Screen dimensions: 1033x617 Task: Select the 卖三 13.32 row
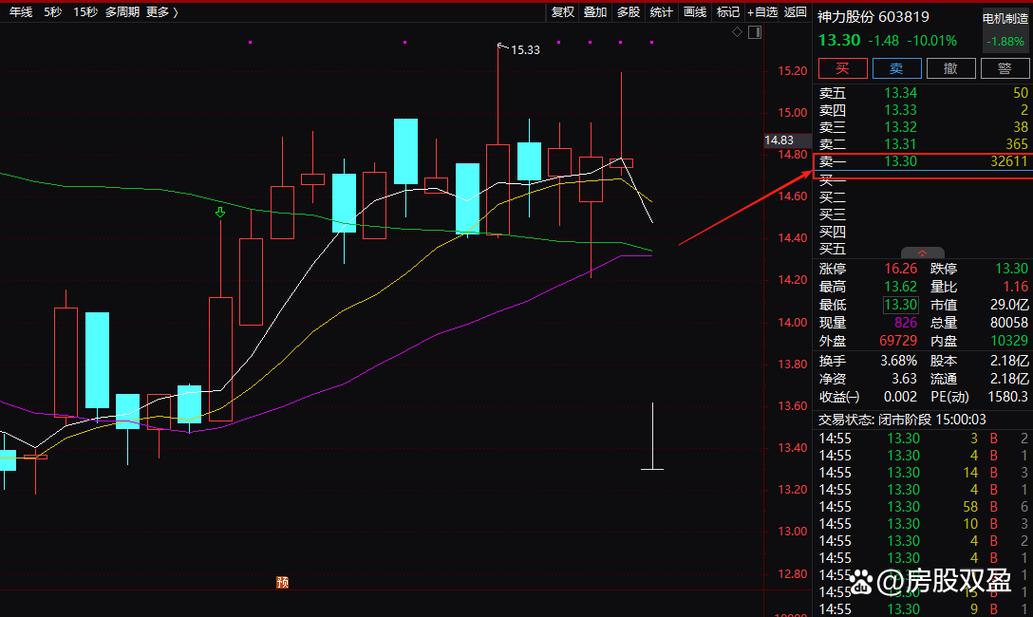922,127
